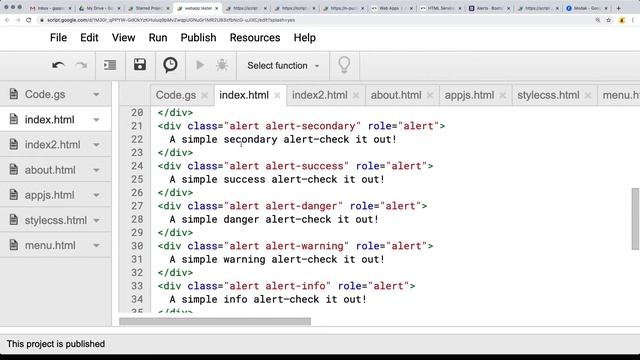640x360 pixels.
Task: Close the about.html editor tab
Action: pos(430,96)
